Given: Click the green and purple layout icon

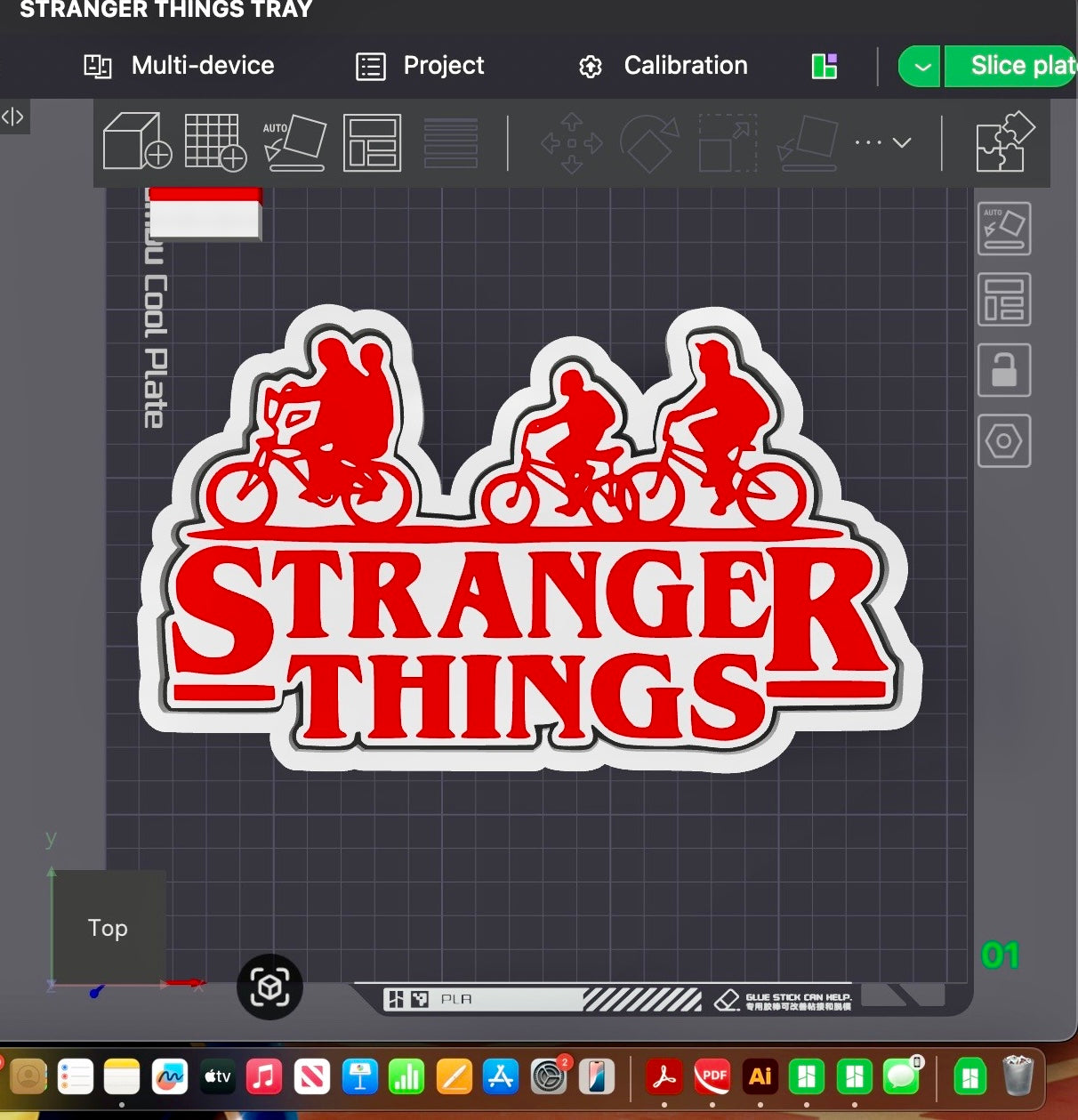Looking at the screenshot, I should tap(825, 66).
